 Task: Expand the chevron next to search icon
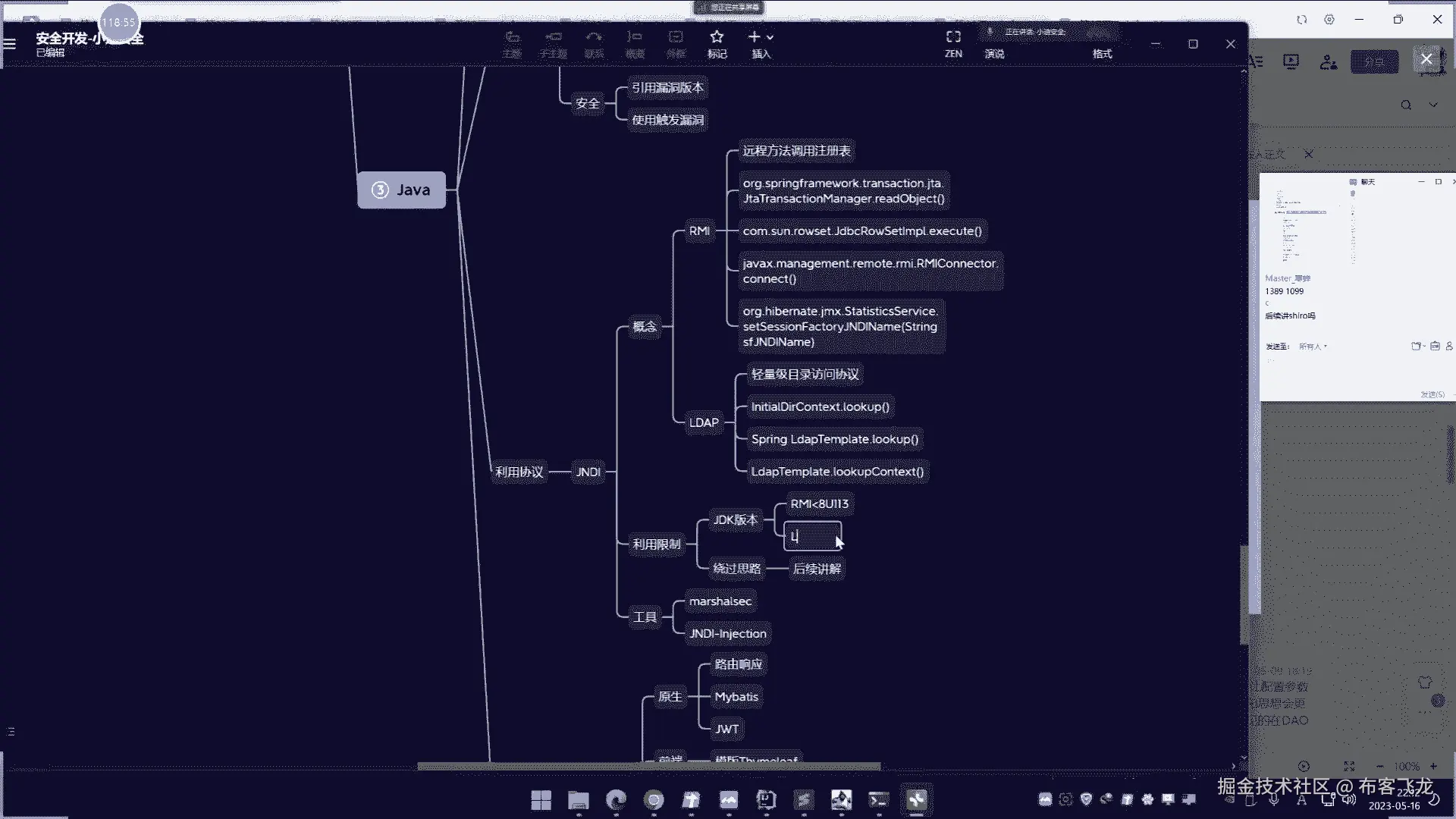tap(1432, 105)
